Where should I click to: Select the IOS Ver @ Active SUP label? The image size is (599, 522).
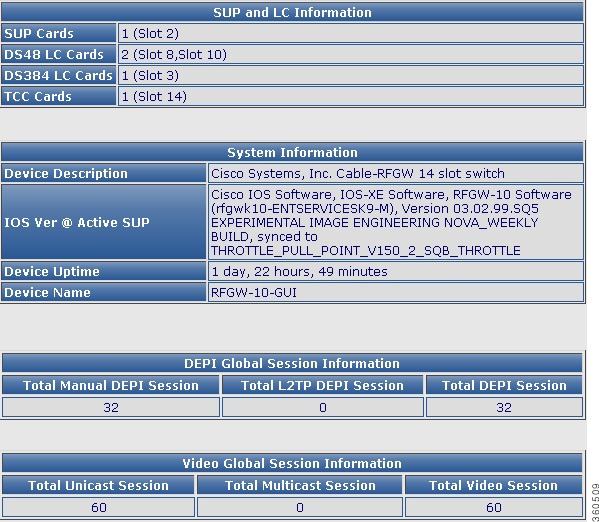pos(104,222)
